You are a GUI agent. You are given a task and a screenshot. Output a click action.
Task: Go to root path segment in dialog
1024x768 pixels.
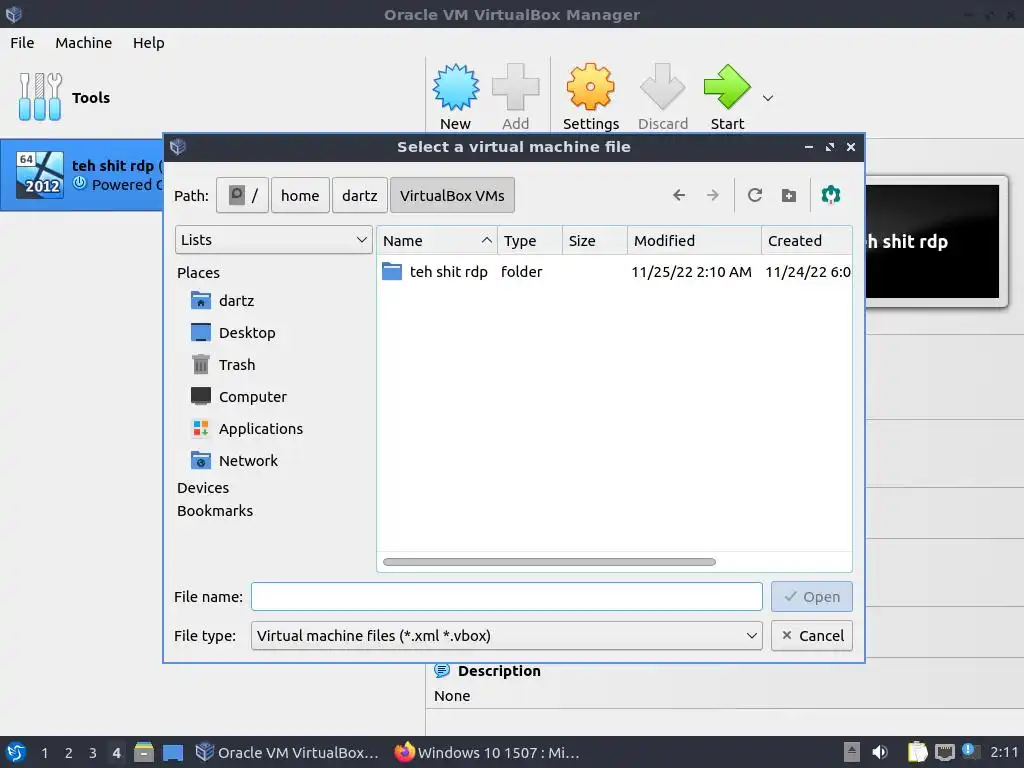click(x=242, y=195)
